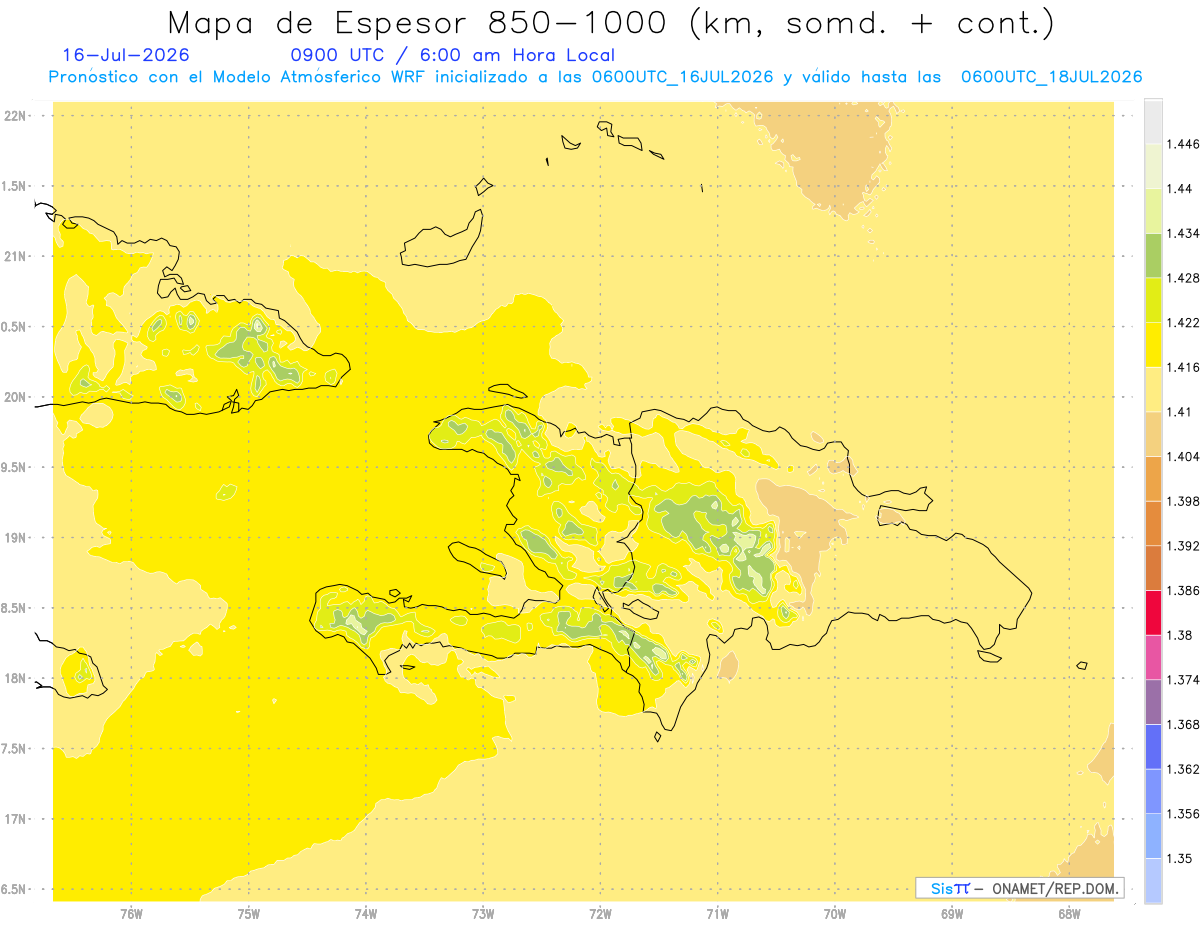The width and height of the screenshot is (1200, 927).
Task: Click the '20N' latitude label
Action: tap(15, 397)
